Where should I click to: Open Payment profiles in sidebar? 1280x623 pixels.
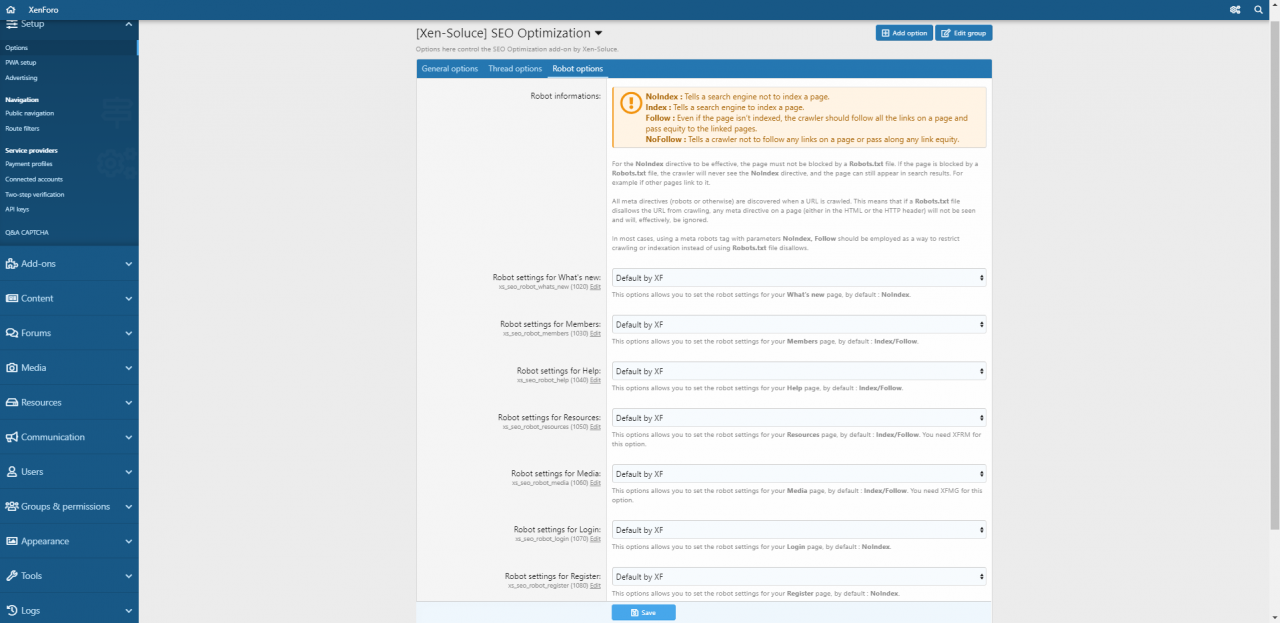[x=68, y=163]
